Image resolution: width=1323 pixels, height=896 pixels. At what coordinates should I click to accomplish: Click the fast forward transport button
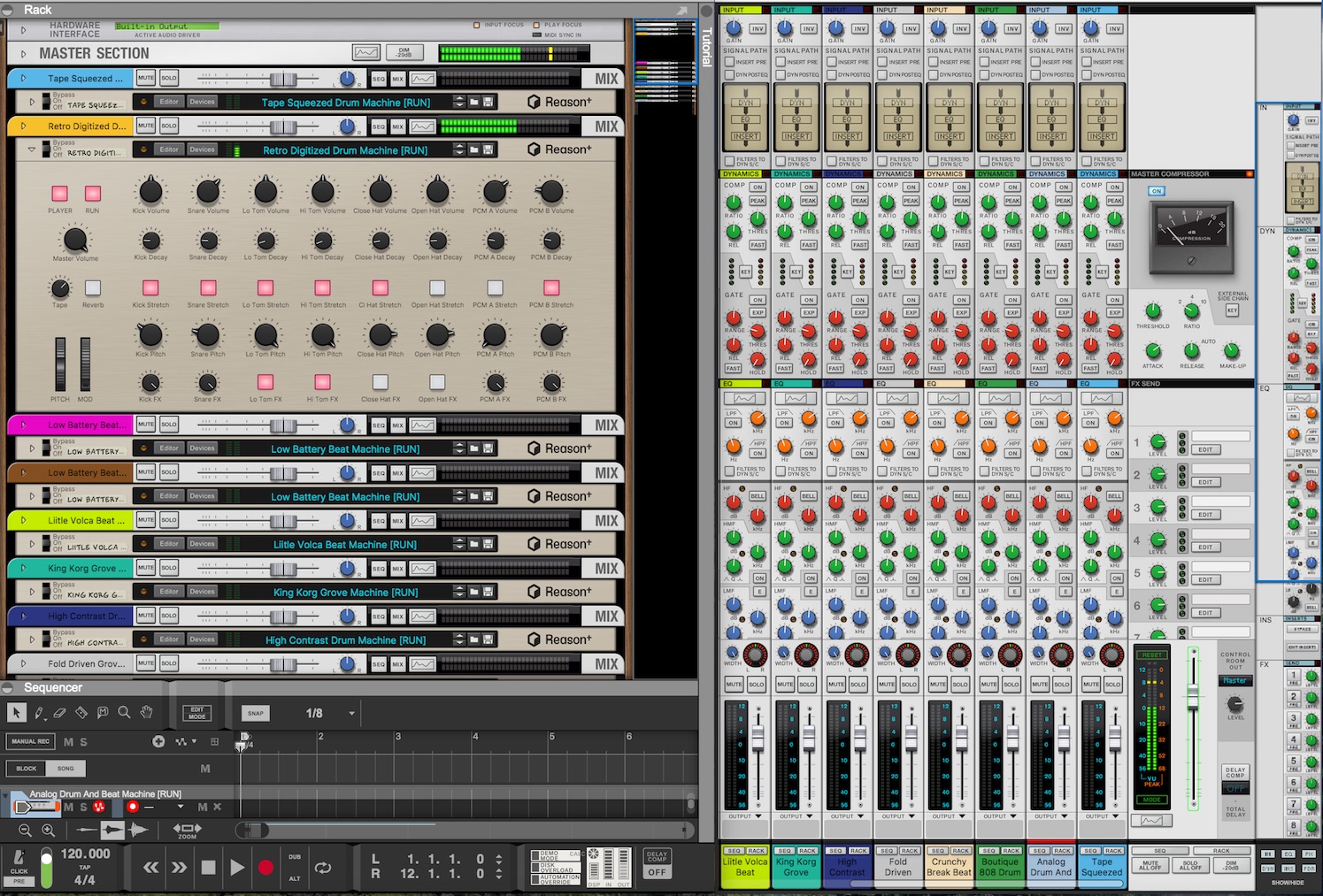click(180, 868)
